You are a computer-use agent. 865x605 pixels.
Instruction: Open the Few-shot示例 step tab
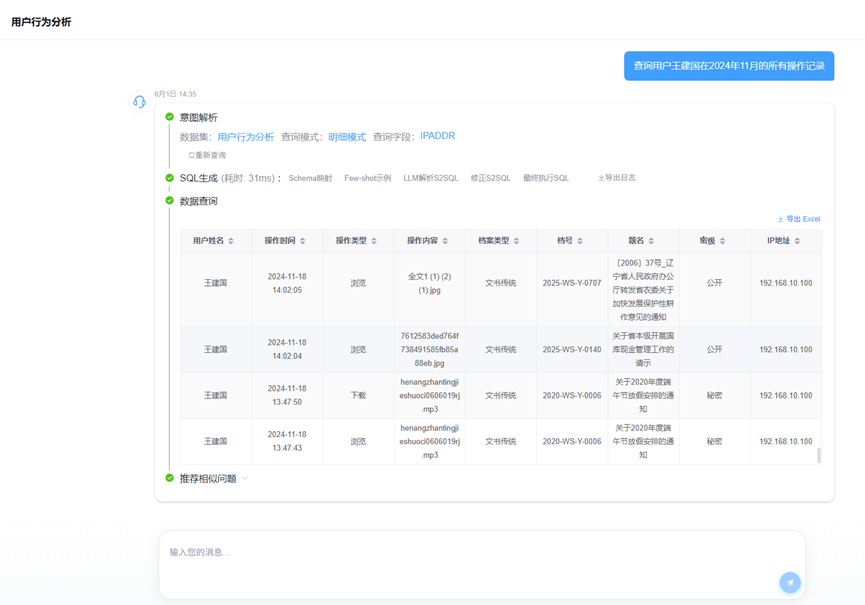[367, 178]
